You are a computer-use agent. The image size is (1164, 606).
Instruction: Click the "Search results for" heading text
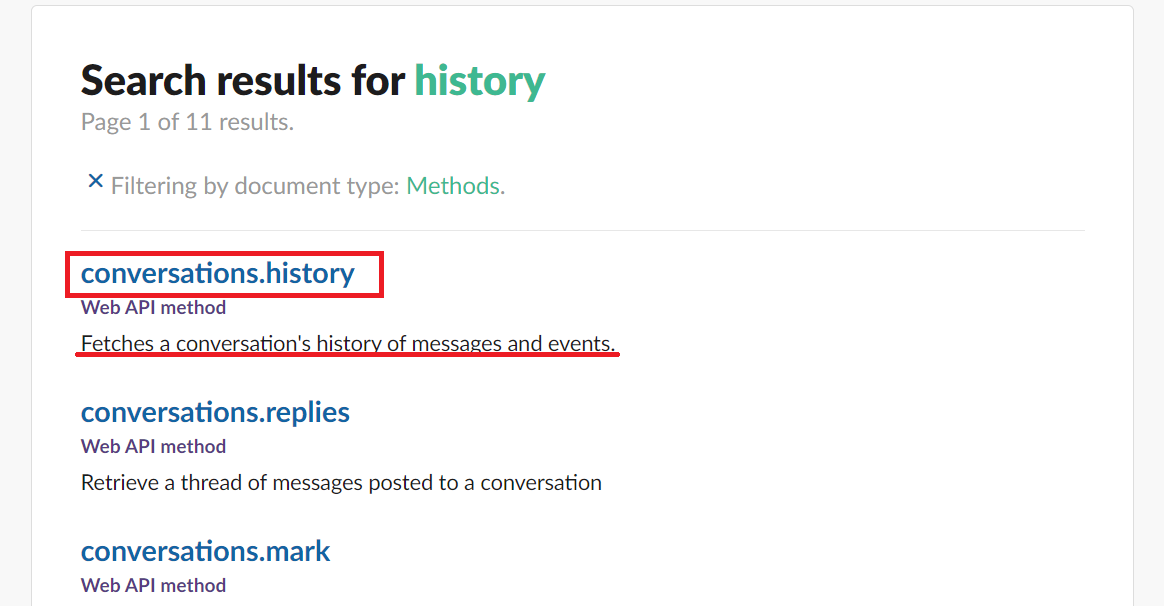[x=243, y=80]
